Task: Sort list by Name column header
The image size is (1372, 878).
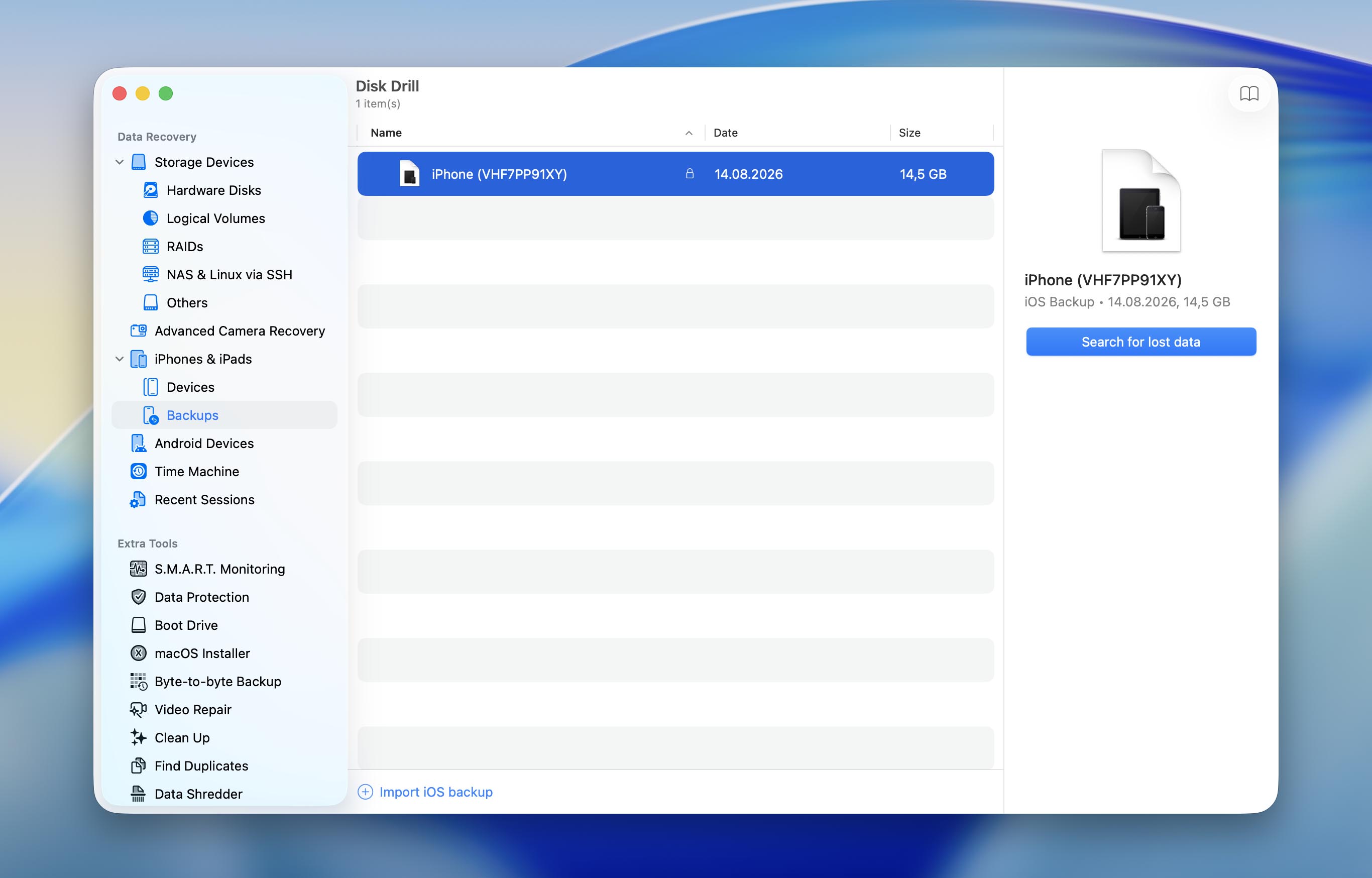Action: click(386, 132)
